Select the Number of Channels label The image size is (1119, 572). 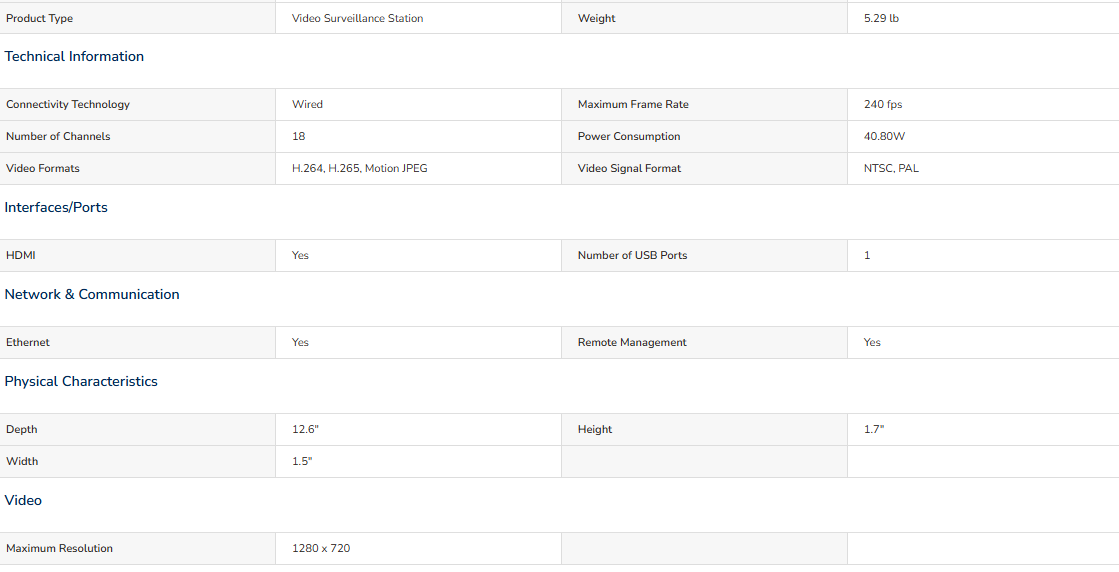coord(58,136)
